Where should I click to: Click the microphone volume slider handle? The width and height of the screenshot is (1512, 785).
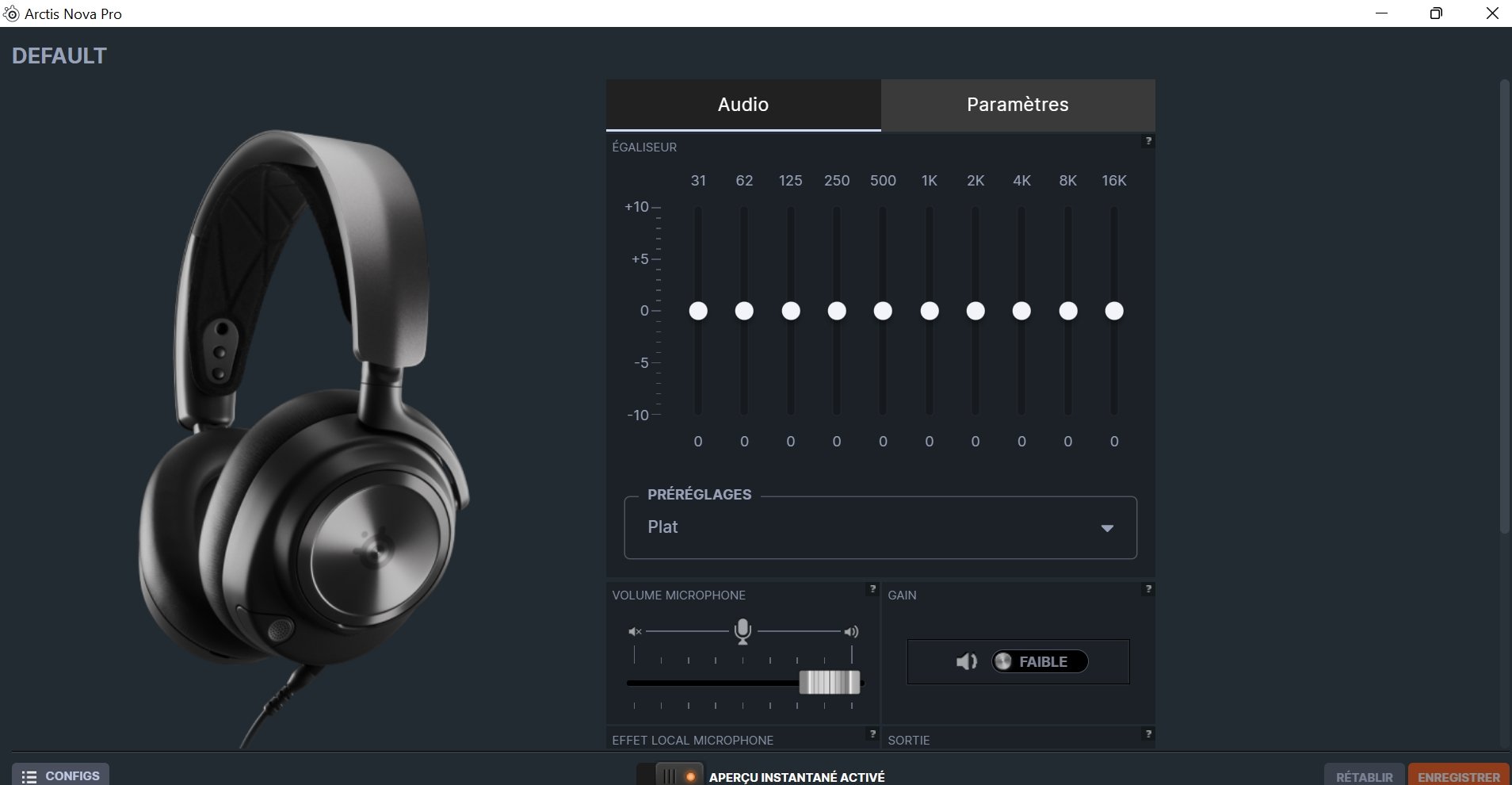[830, 682]
